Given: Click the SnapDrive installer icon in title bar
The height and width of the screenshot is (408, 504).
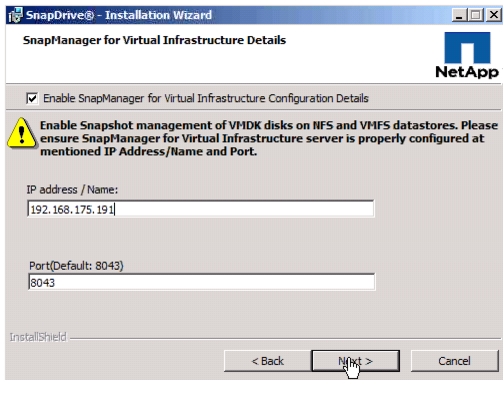Looking at the screenshot, I should tap(15, 15).
